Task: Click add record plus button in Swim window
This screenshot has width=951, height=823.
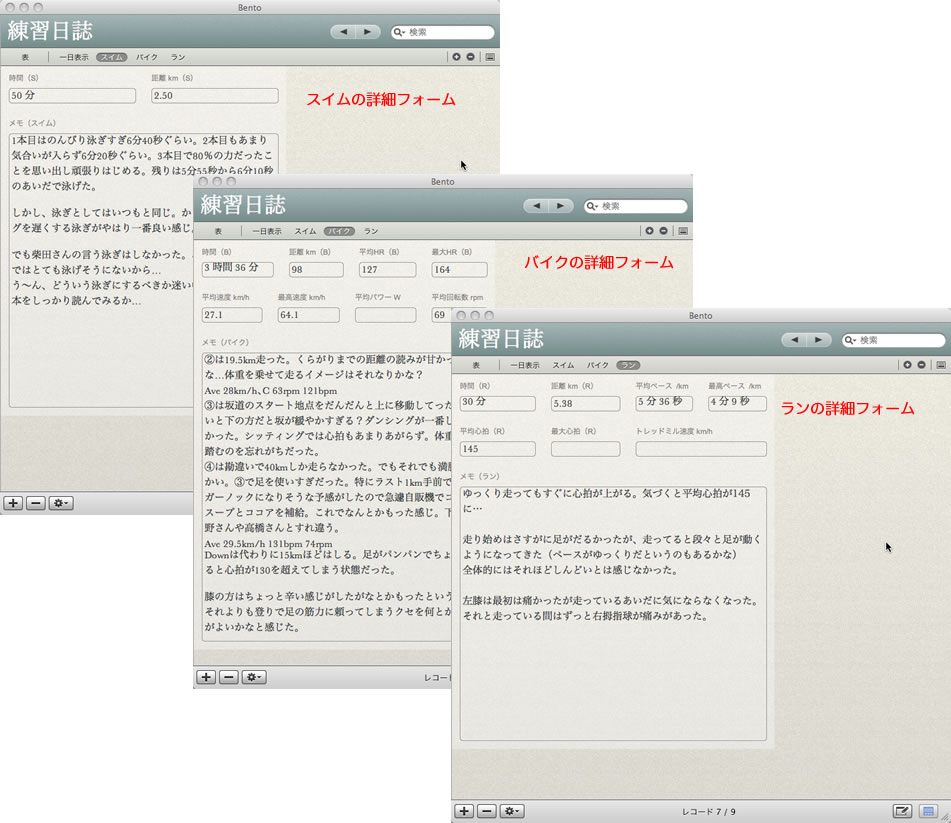Action: [13, 503]
